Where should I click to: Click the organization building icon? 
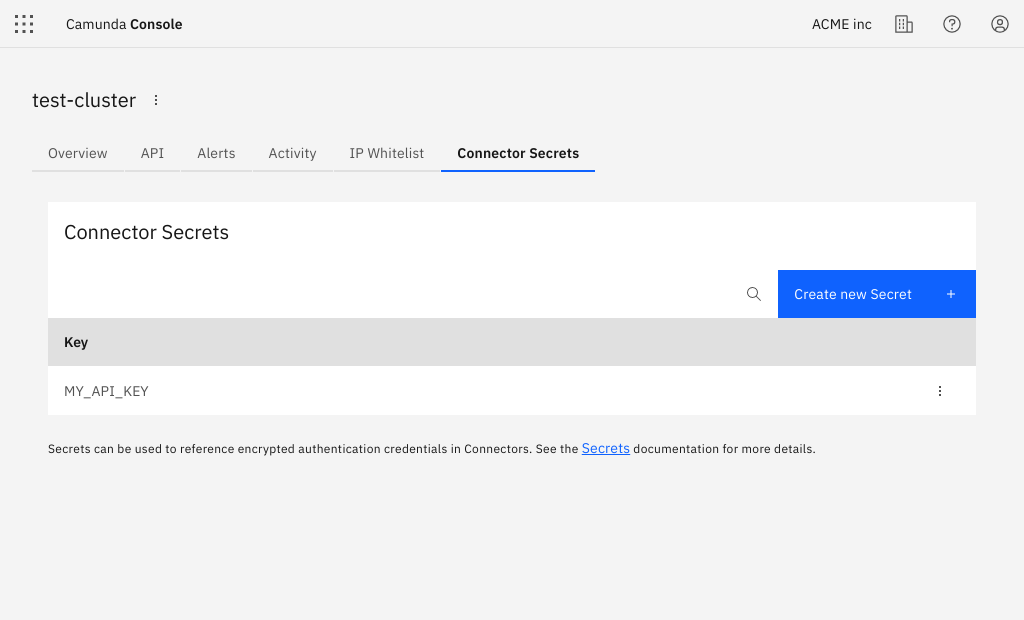pos(904,24)
